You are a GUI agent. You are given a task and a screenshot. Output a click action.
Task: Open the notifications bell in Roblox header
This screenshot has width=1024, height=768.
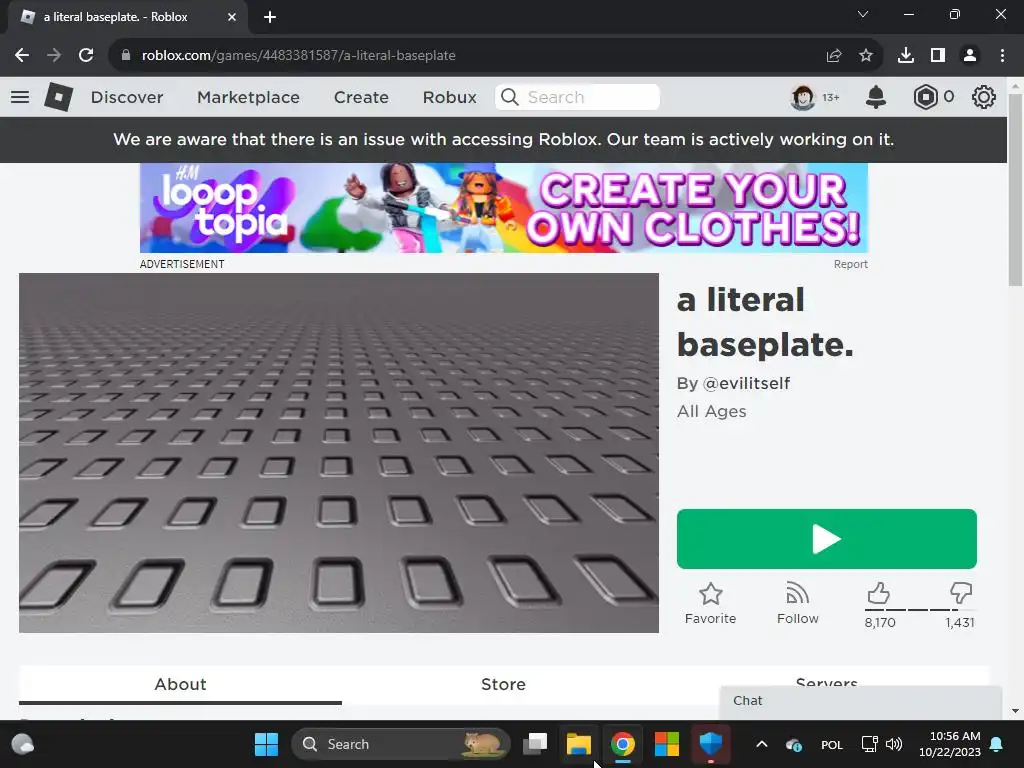(x=876, y=97)
